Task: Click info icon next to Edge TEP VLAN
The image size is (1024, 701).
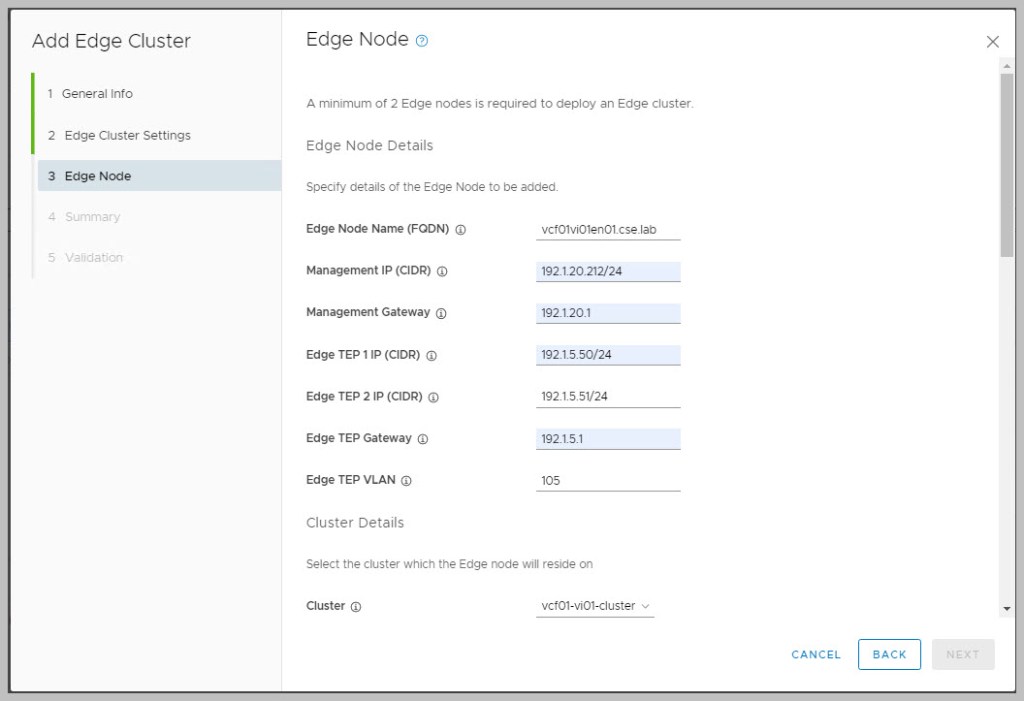Action: pos(406,481)
